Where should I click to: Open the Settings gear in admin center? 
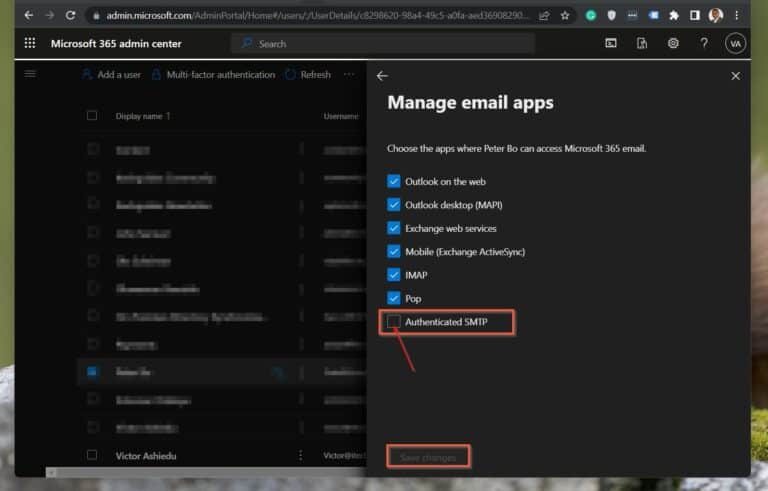pos(673,43)
